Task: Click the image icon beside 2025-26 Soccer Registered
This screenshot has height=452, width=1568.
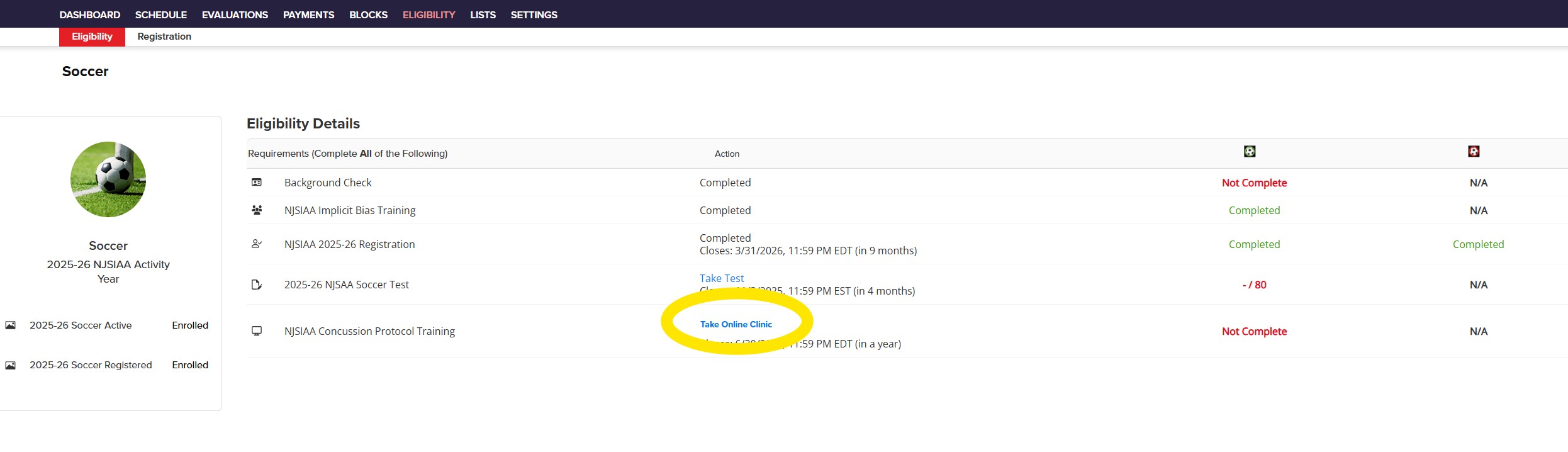Action: tap(11, 365)
